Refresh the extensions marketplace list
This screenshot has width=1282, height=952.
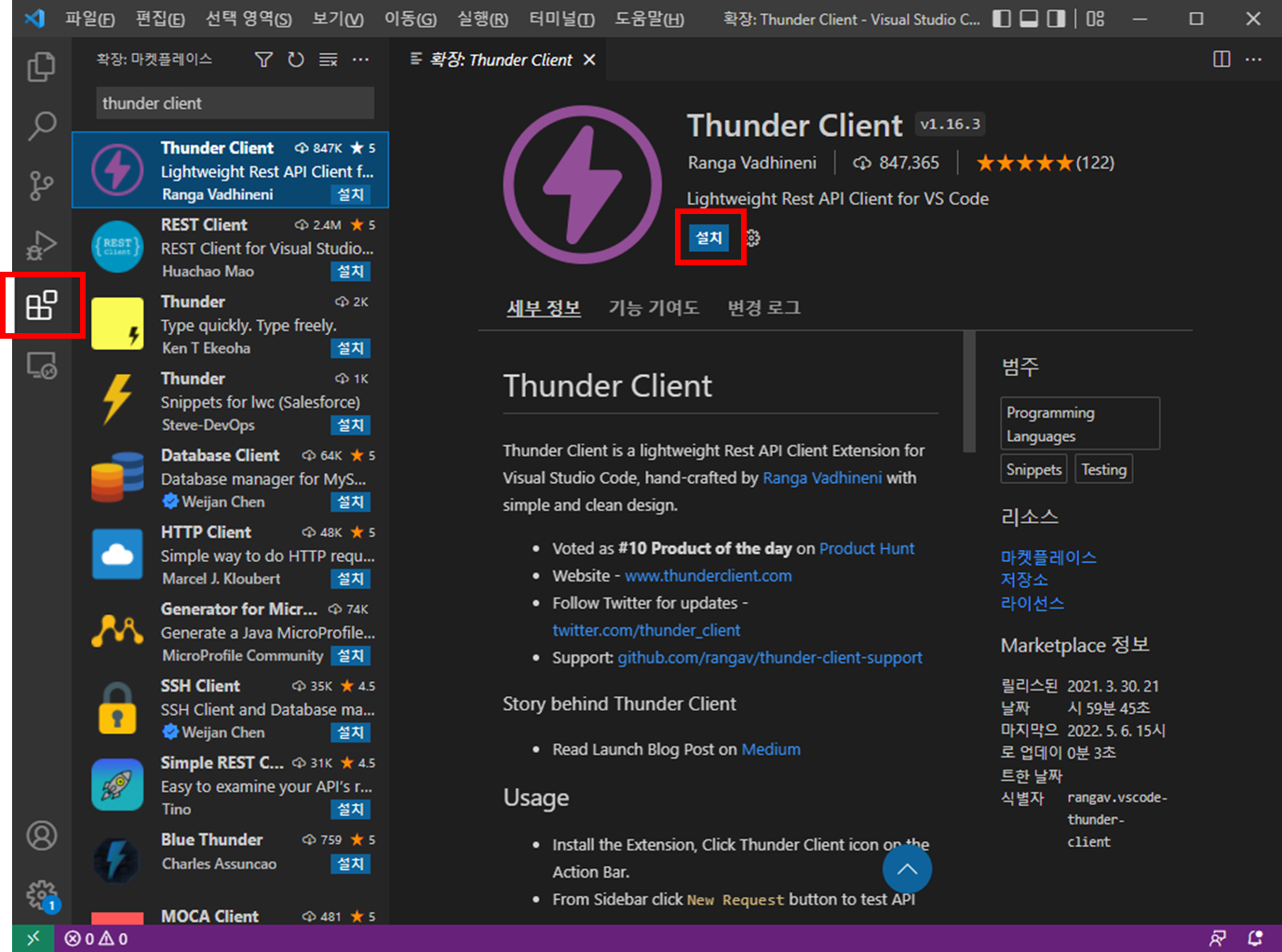296,60
